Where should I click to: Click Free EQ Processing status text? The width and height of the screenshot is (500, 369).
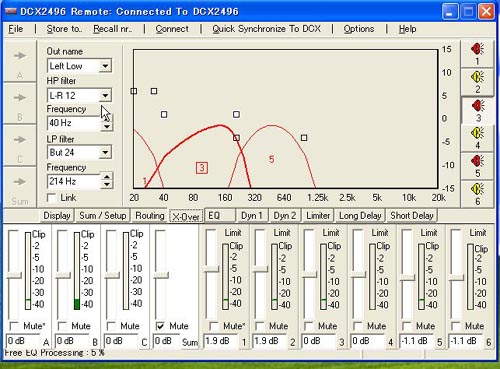tap(55, 353)
